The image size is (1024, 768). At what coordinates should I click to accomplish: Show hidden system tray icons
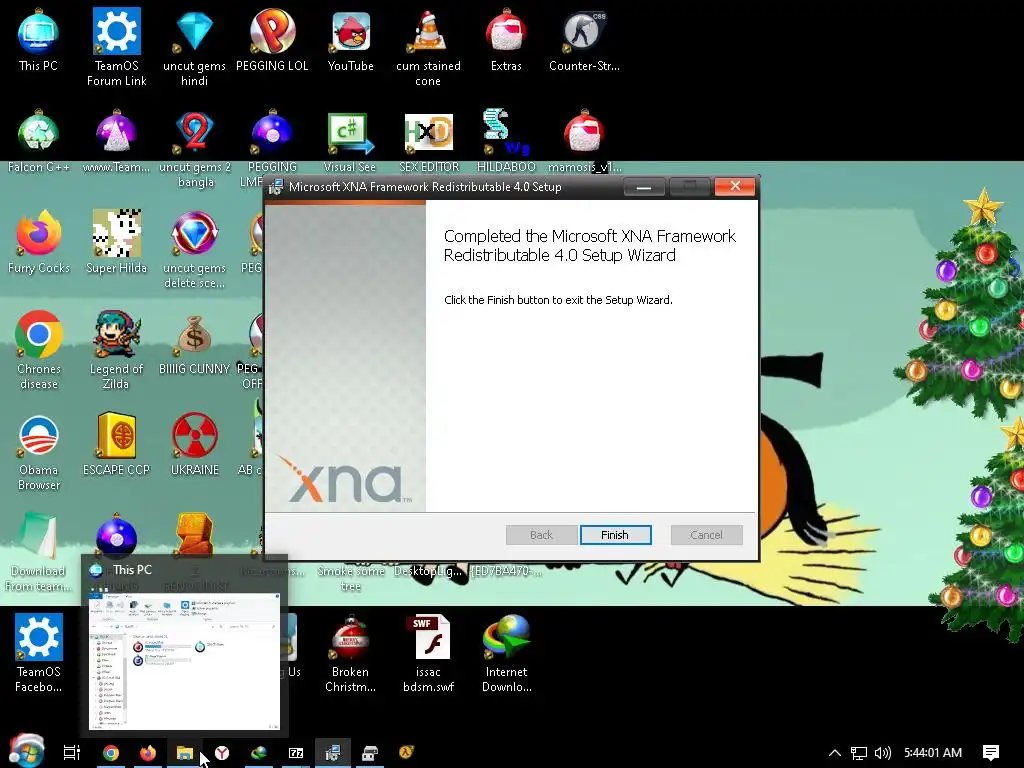(x=835, y=753)
